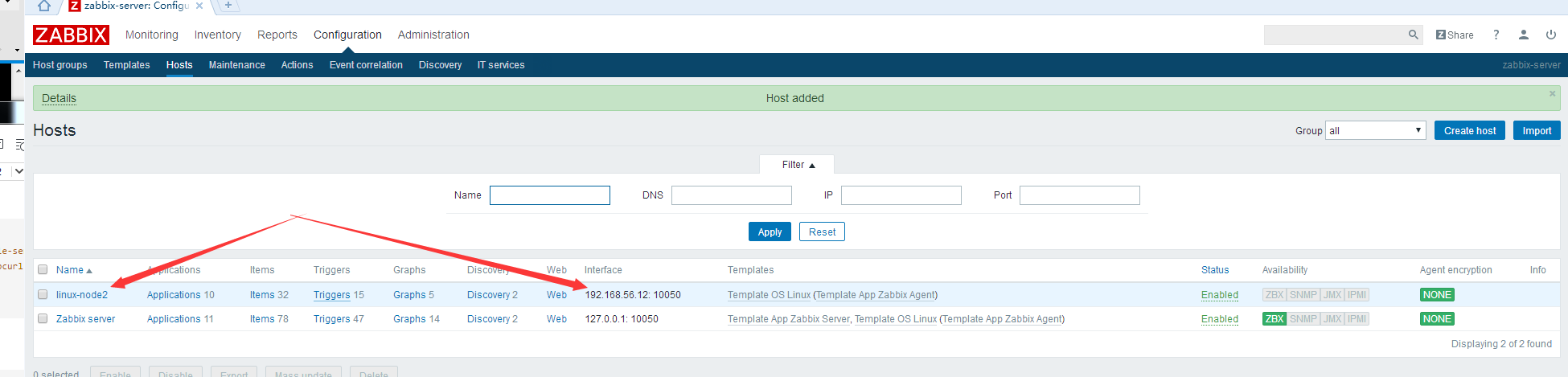1568x377 pixels.
Task: Click the Import button
Action: pos(1537,130)
